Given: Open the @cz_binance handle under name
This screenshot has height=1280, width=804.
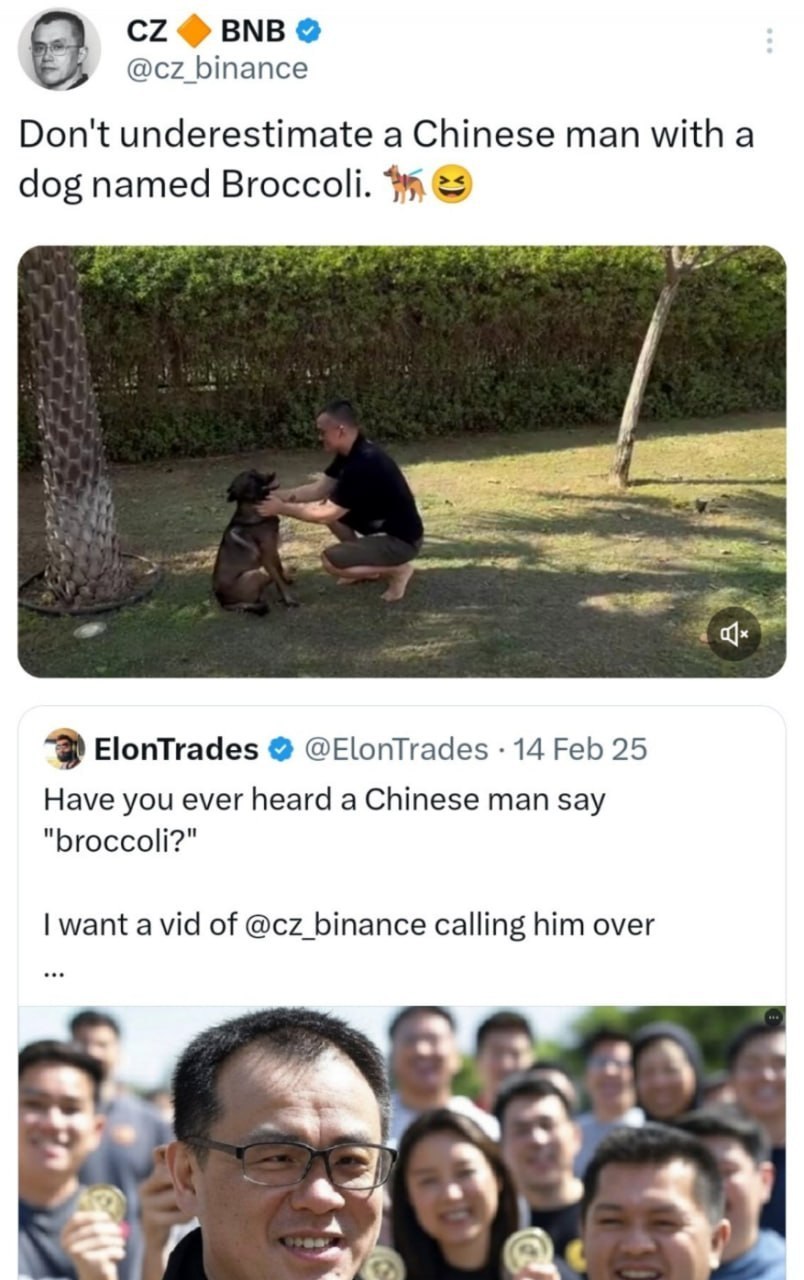Looking at the screenshot, I should coord(216,69).
